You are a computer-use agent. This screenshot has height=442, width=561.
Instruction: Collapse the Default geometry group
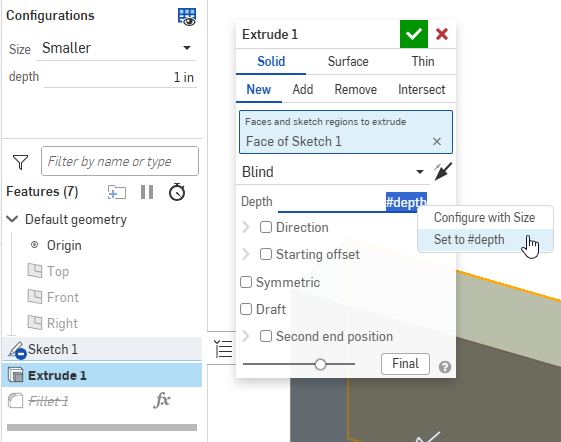(13, 219)
